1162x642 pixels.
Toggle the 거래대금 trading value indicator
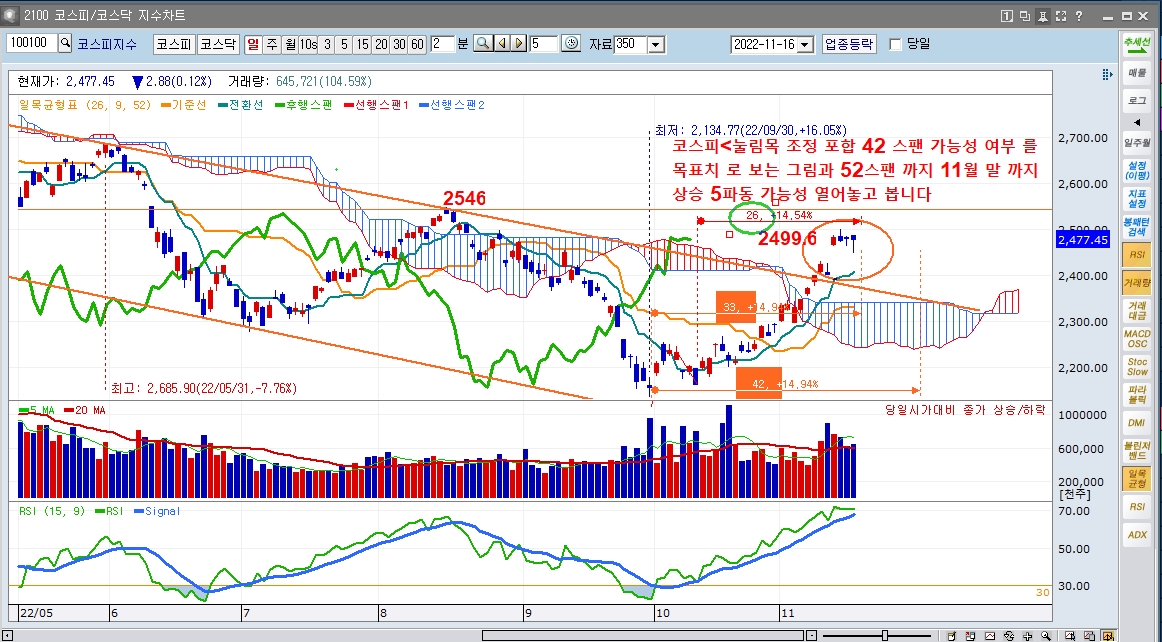pos(1136,311)
